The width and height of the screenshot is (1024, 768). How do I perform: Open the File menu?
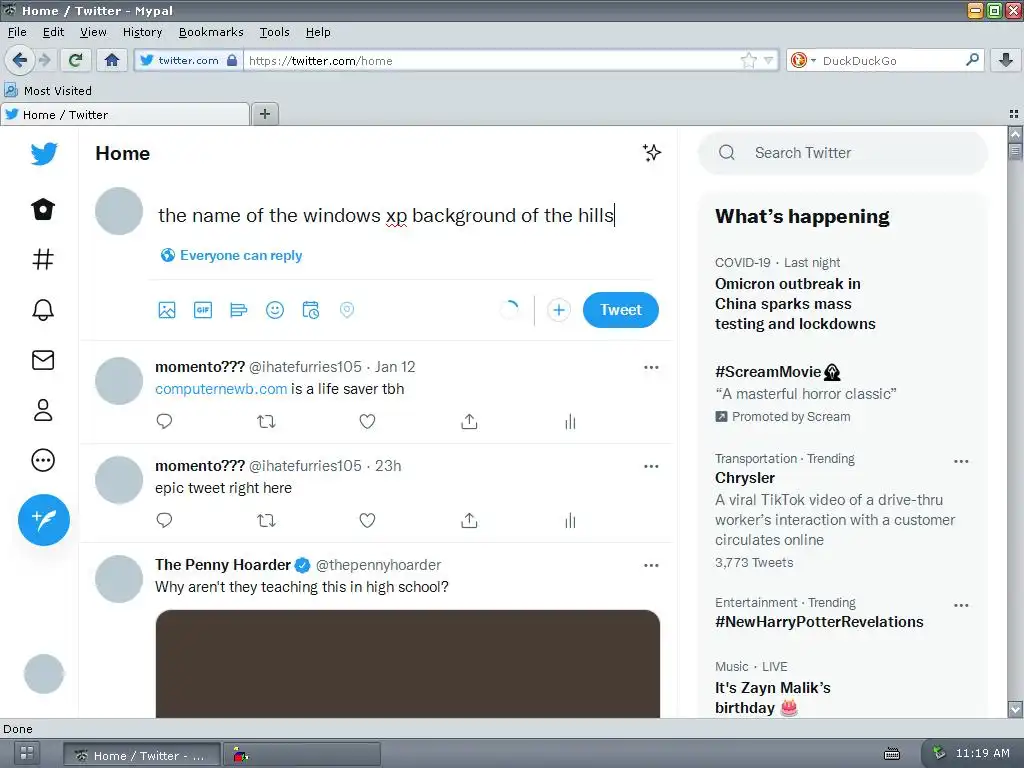(17, 32)
